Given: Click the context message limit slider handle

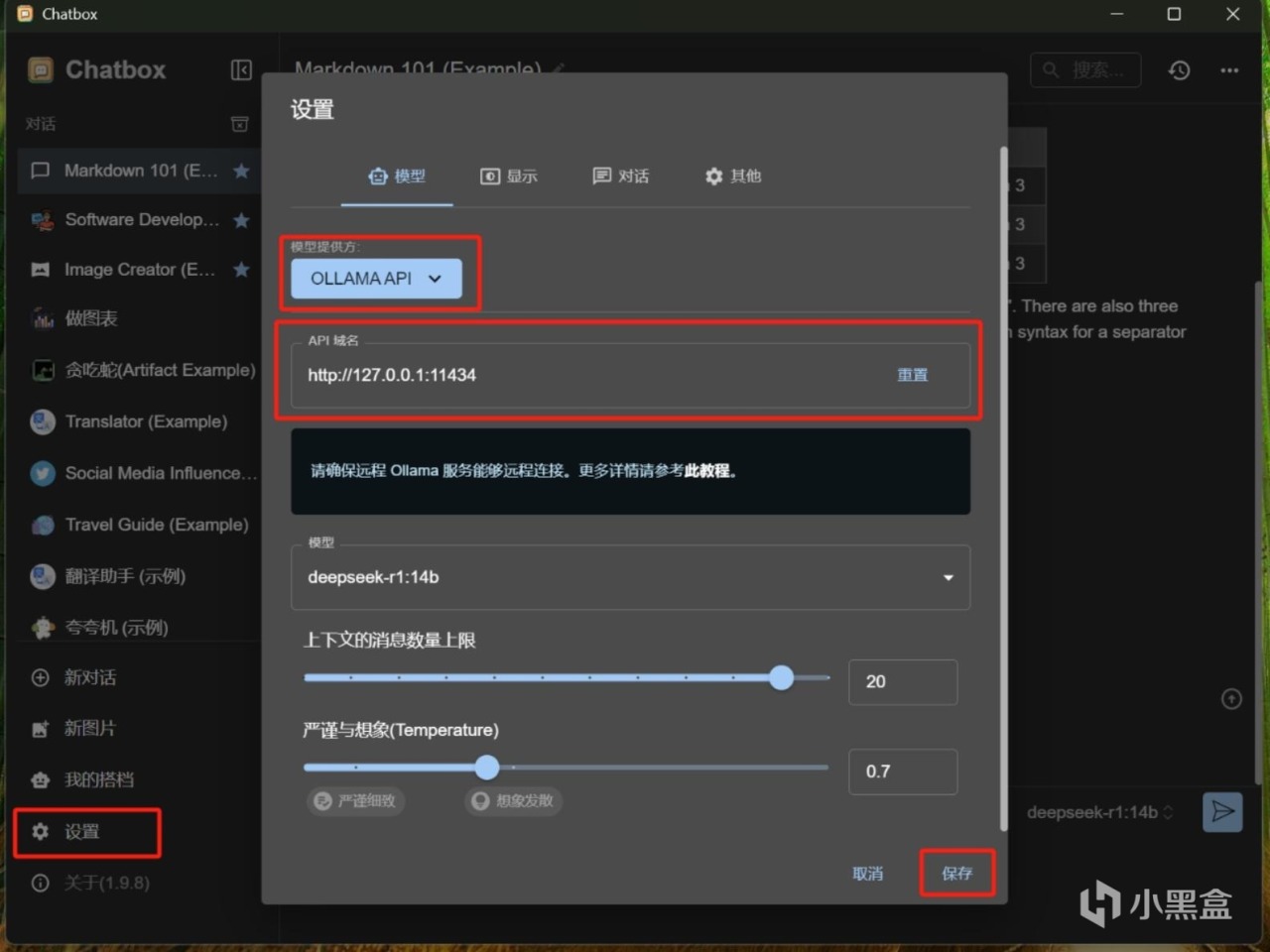Looking at the screenshot, I should point(782,677).
